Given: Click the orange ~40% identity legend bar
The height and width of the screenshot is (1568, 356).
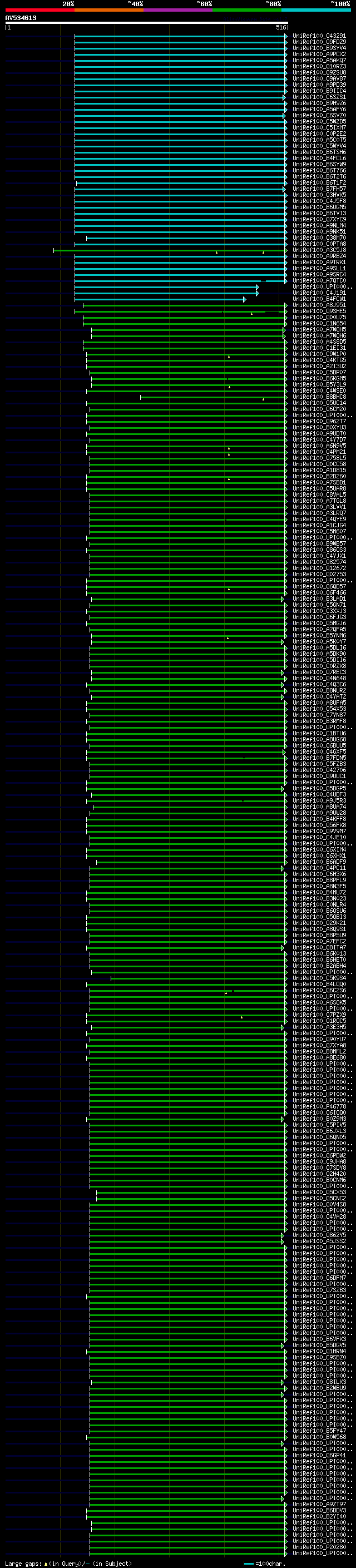Looking at the screenshot, I should pos(109,10).
